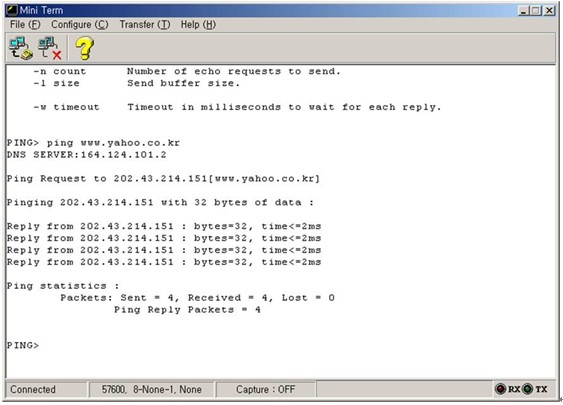Open the Configure (C) menu
The height and width of the screenshot is (405, 563).
pyautogui.click(x=80, y=24)
